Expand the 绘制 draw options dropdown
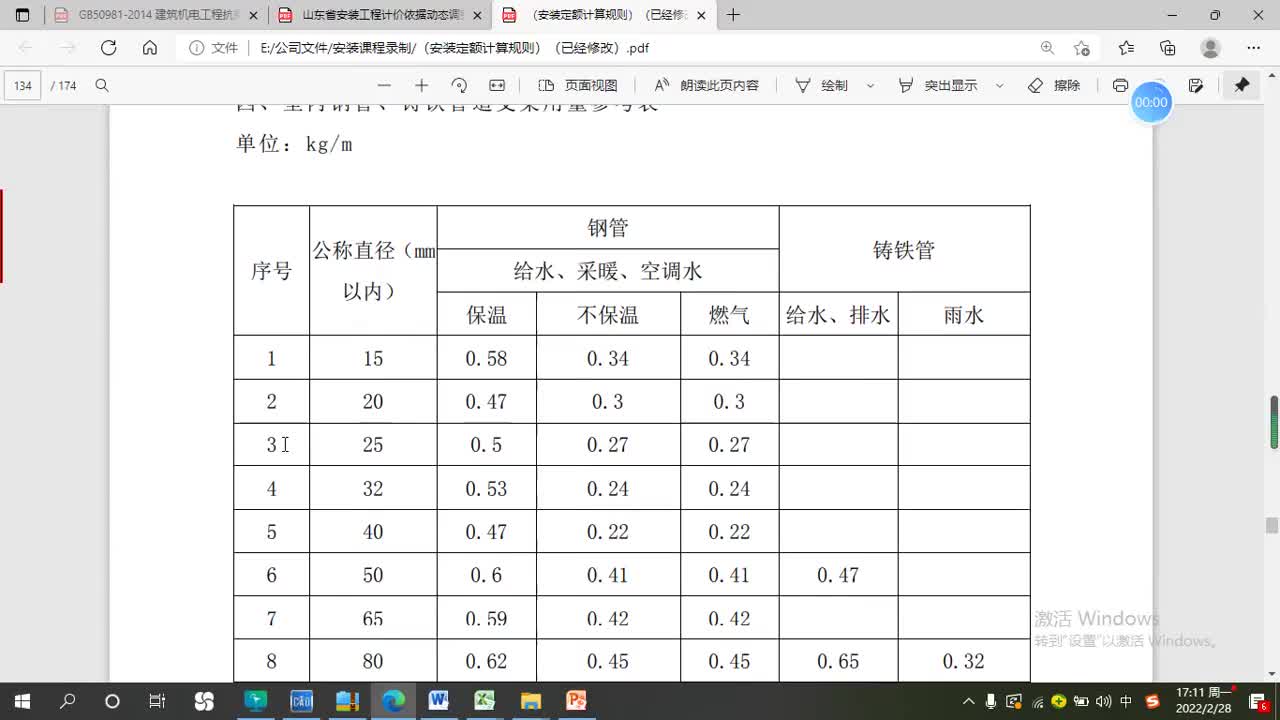Viewport: 1280px width, 720px height. click(870, 86)
